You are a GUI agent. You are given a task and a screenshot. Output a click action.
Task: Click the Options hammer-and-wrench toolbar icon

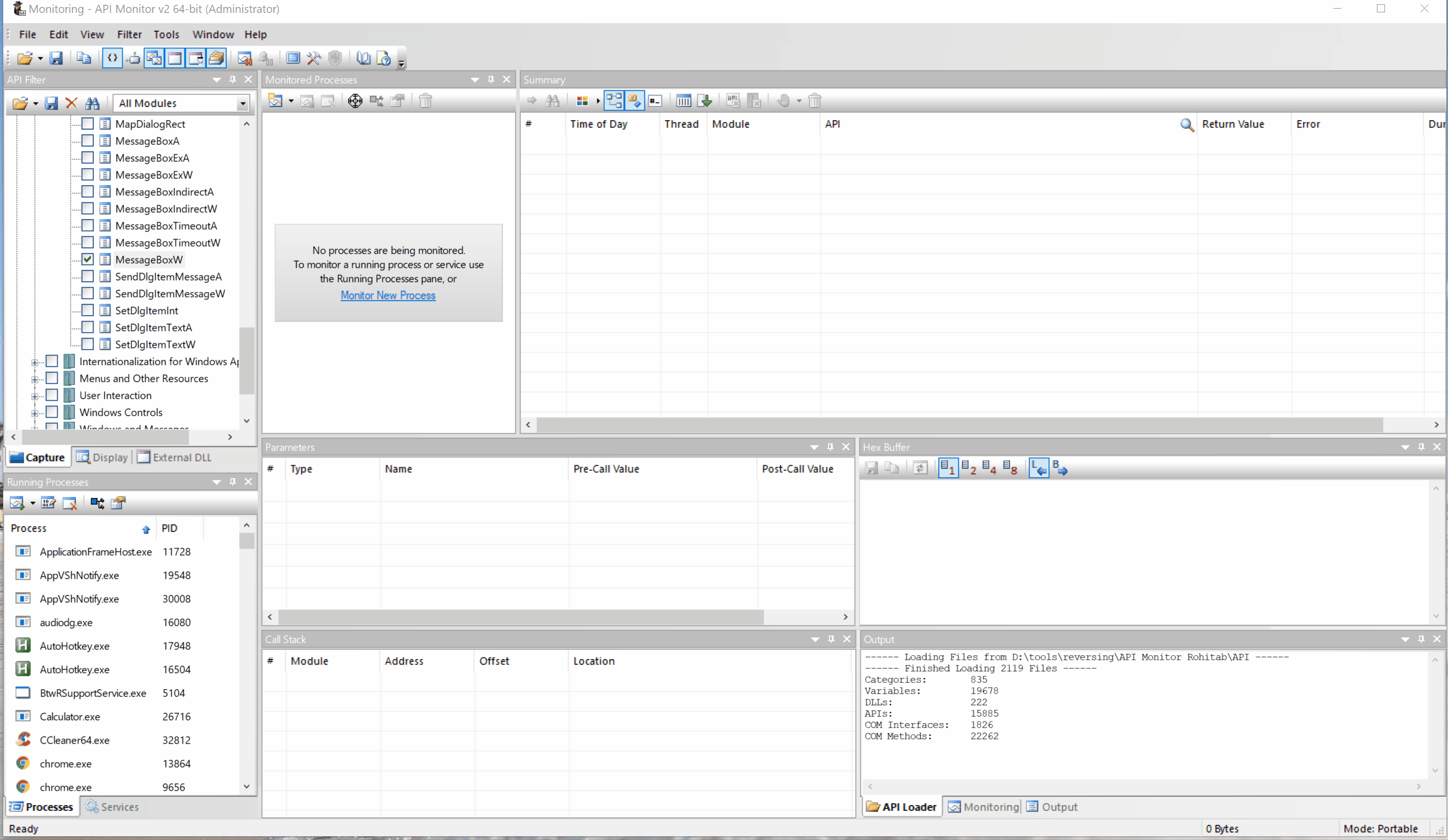(314, 58)
